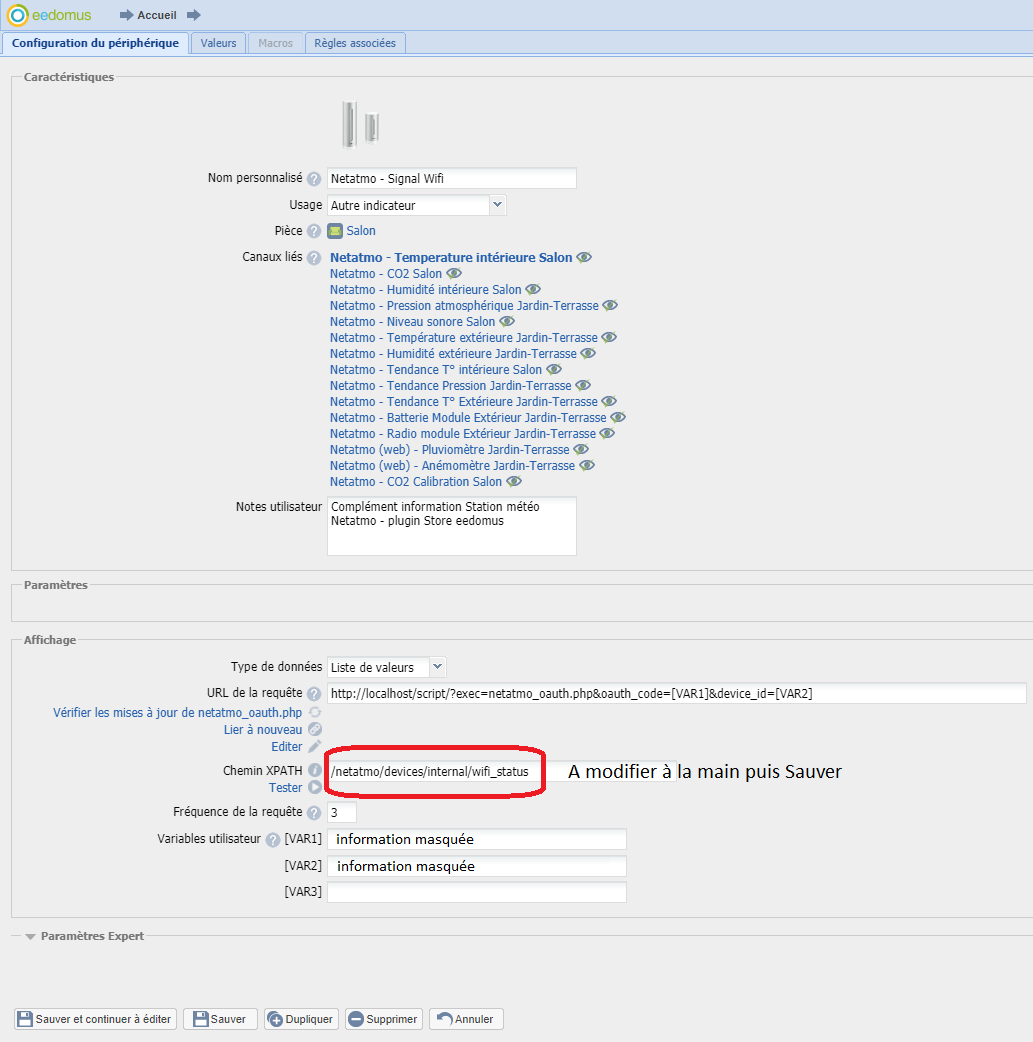This screenshot has width=1033, height=1042.
Task: Click the Sauver et continuer à éditer button
Action: click(x=96, y=1019)
